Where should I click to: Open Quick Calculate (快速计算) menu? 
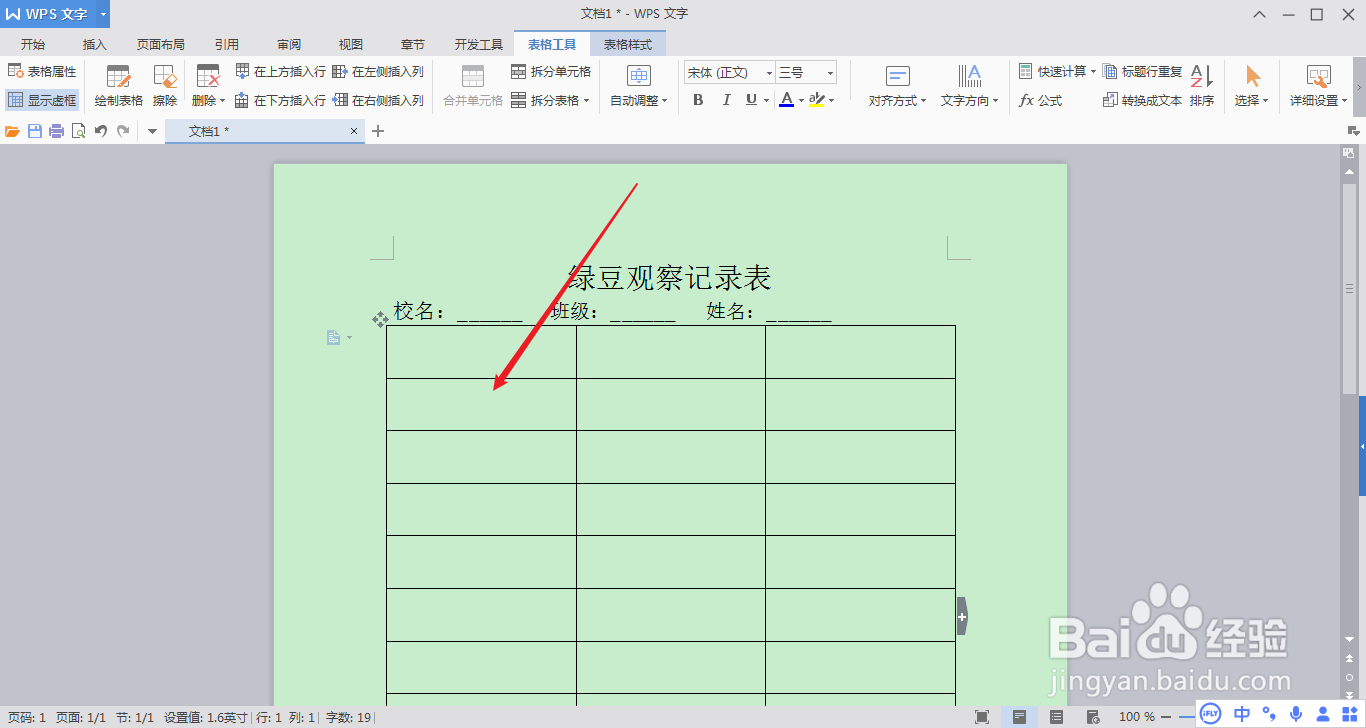click(x=1057, y=72)
